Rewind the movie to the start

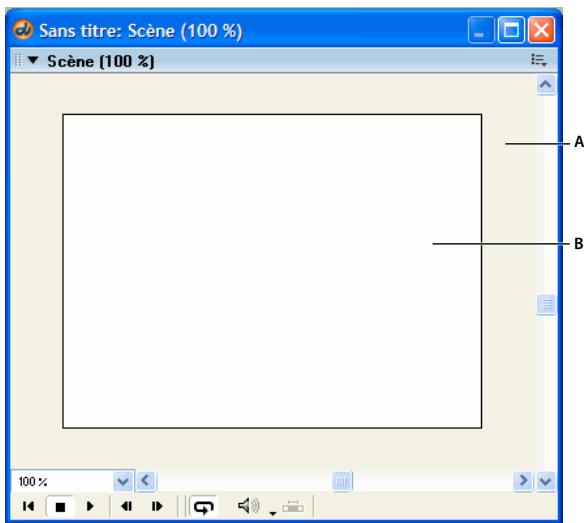click(29, 506)
